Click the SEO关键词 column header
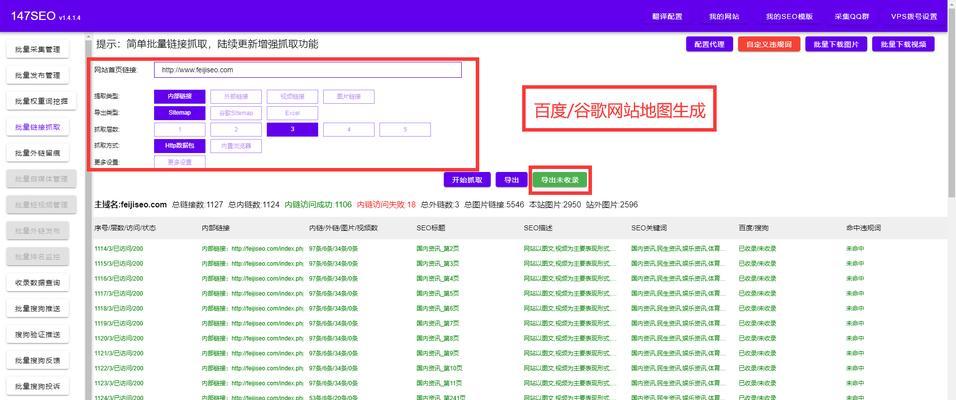This screenshot has width=956, height=400. point(649,227)
